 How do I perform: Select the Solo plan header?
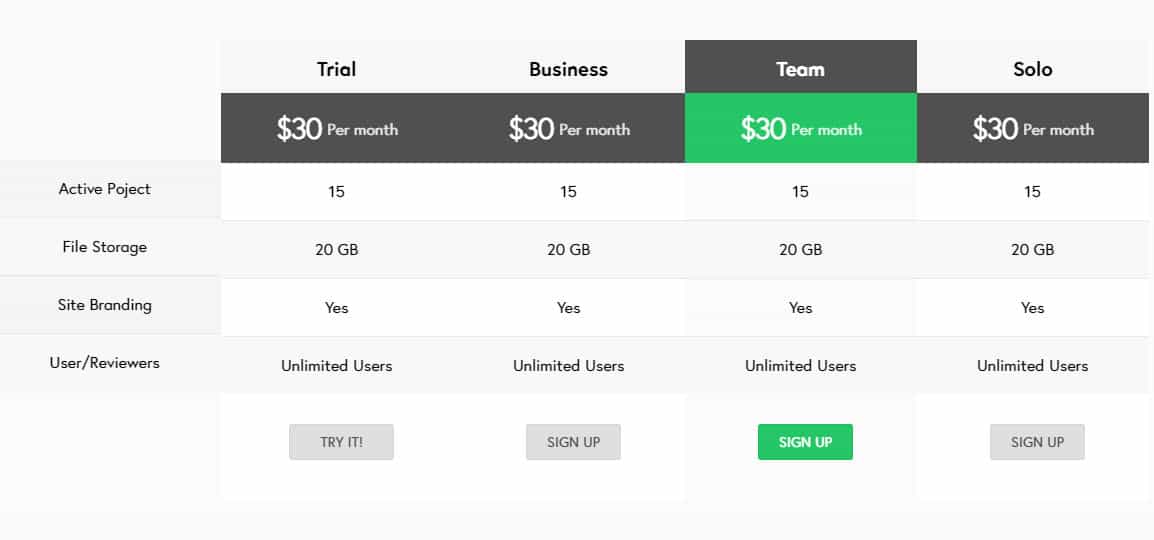point(1032,69)
